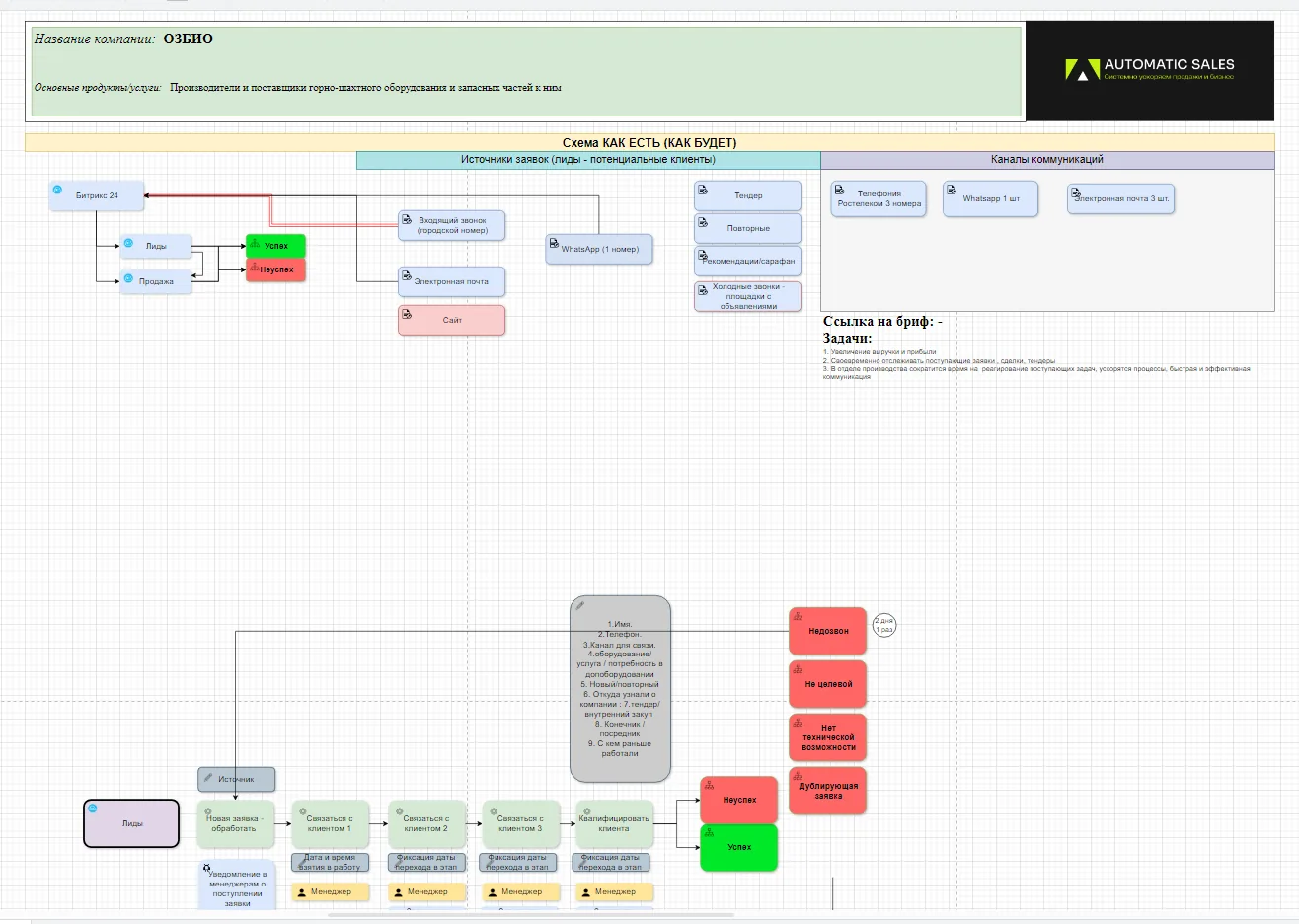Select the Холодные звонки source block
The height and width of the screenshot is (924, 1299).
[747, 296]
